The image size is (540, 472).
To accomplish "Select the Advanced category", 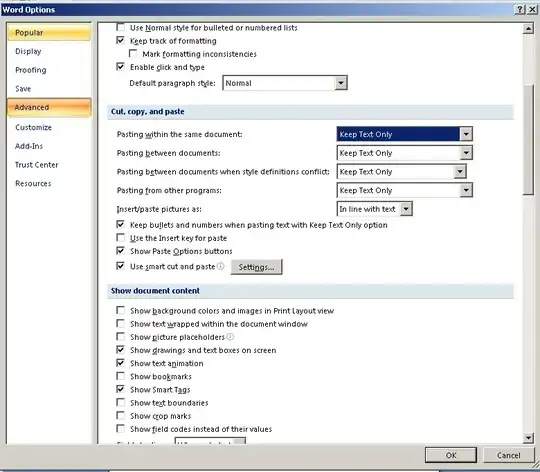I will click(49, 107).
